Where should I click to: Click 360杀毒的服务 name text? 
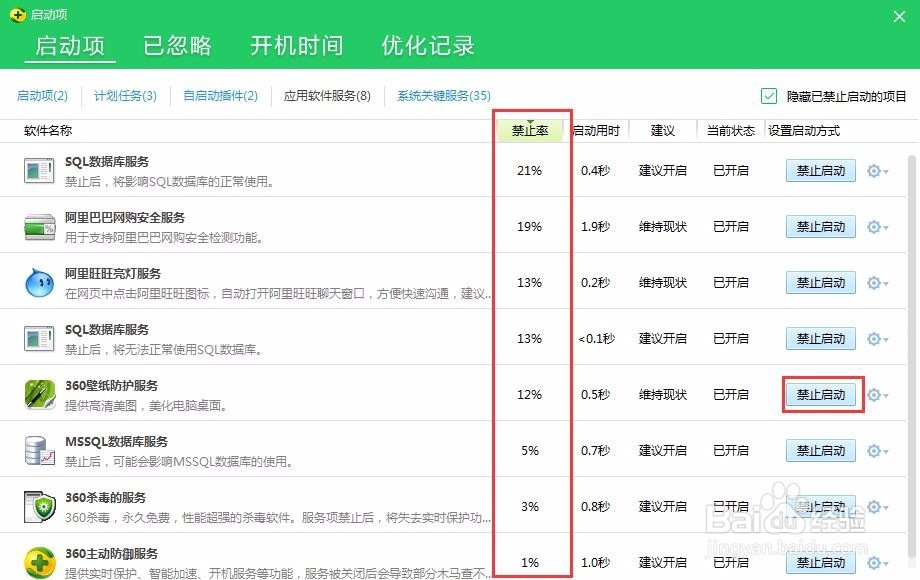point(106,498)
